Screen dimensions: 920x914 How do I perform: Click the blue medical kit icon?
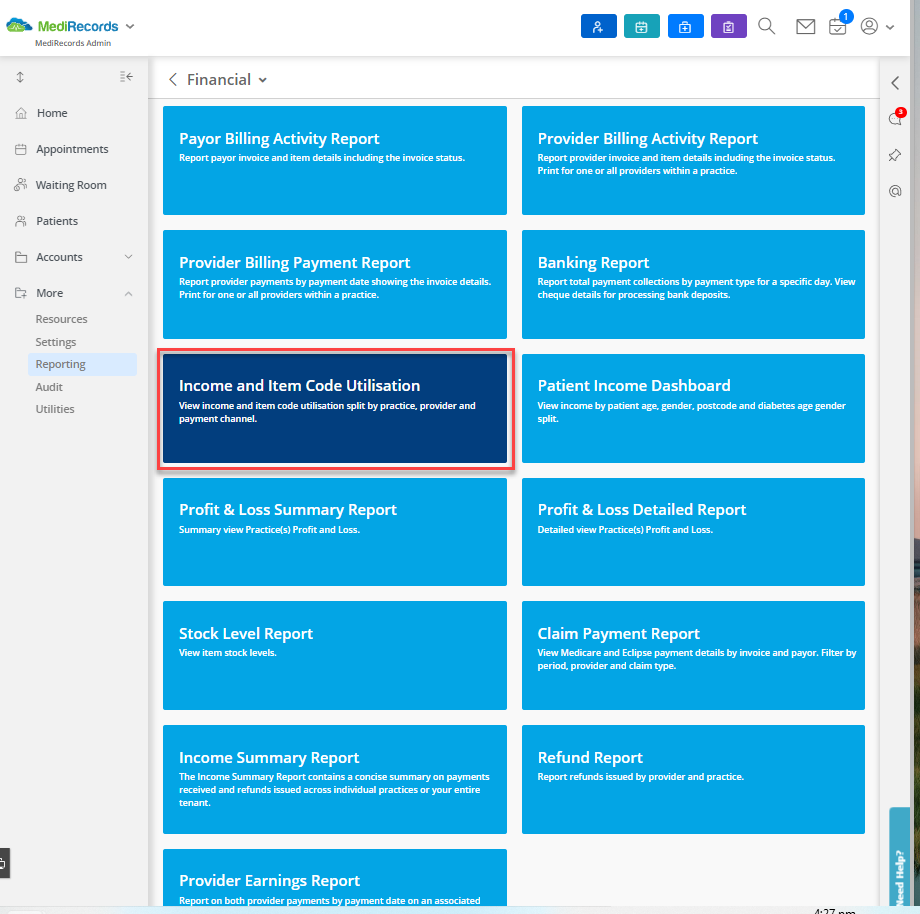[685, 26]
